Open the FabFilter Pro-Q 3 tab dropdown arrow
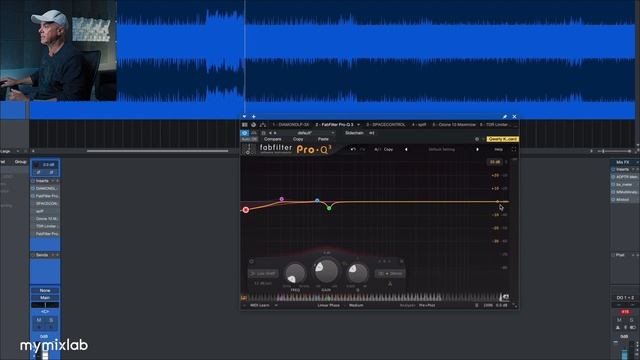 pos(359,125)
